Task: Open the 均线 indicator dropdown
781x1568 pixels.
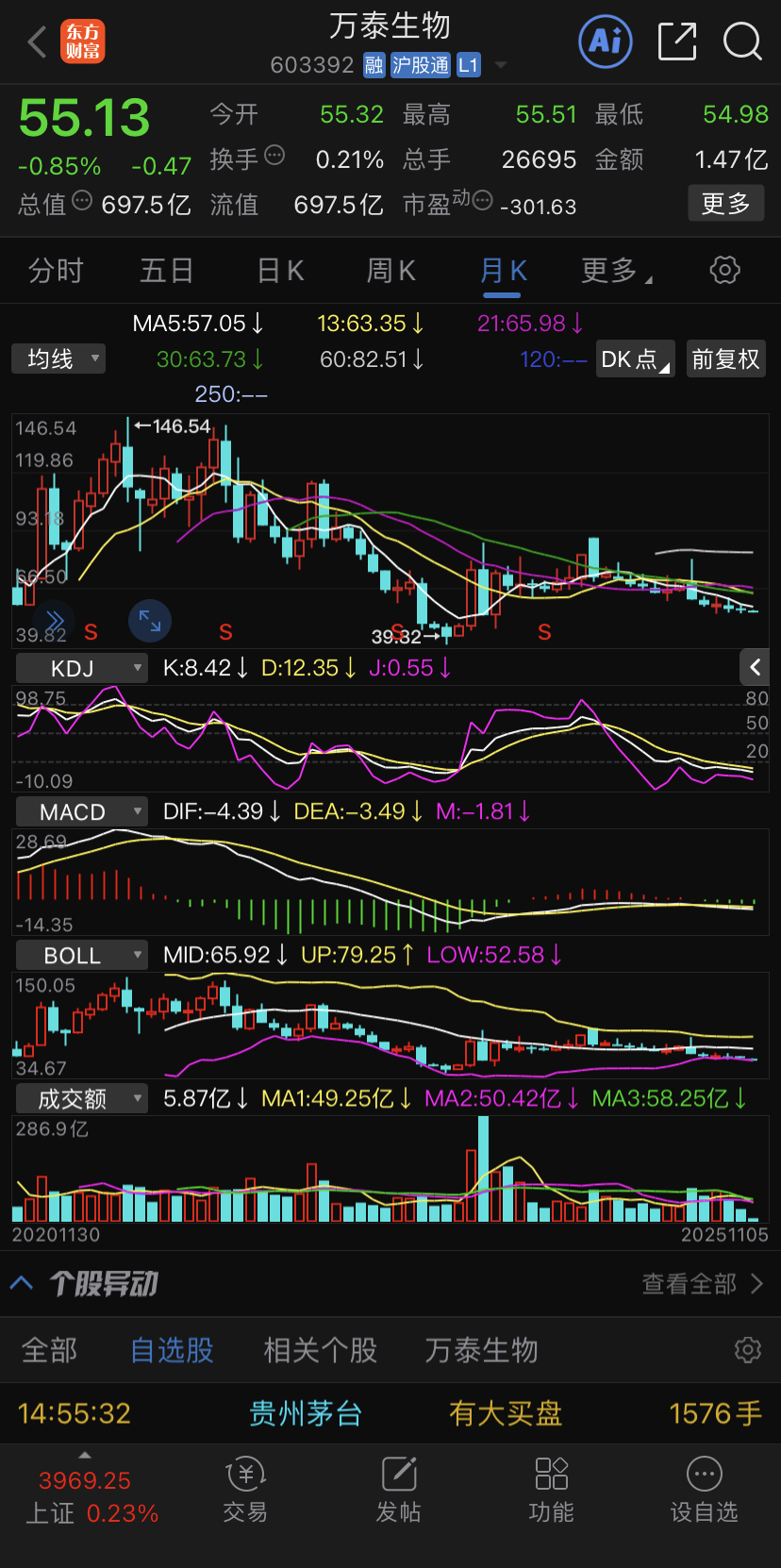Action: (x=58, y=359)
